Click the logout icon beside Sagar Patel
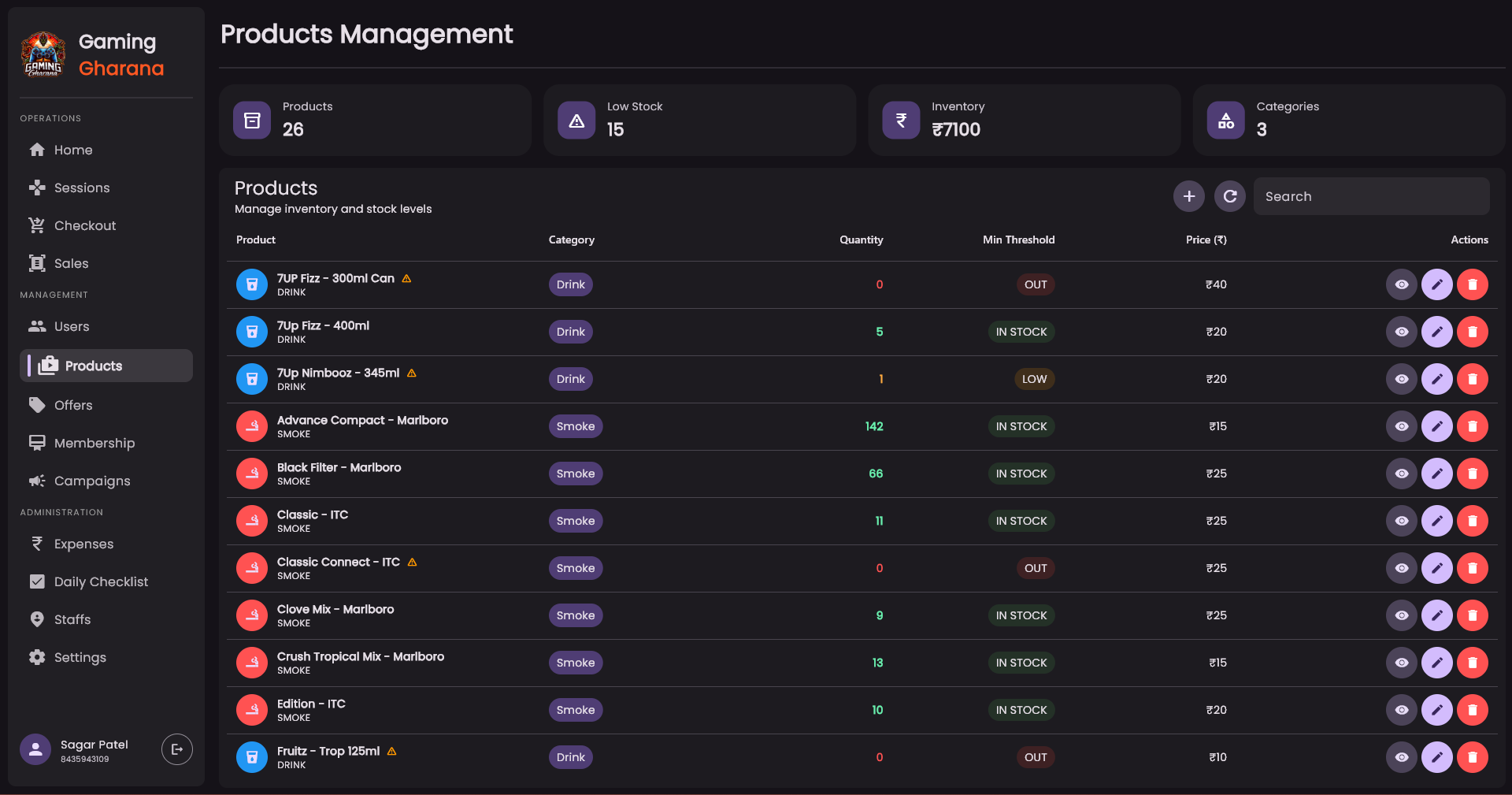This screenshot has width=1512, height=795. 176,749
